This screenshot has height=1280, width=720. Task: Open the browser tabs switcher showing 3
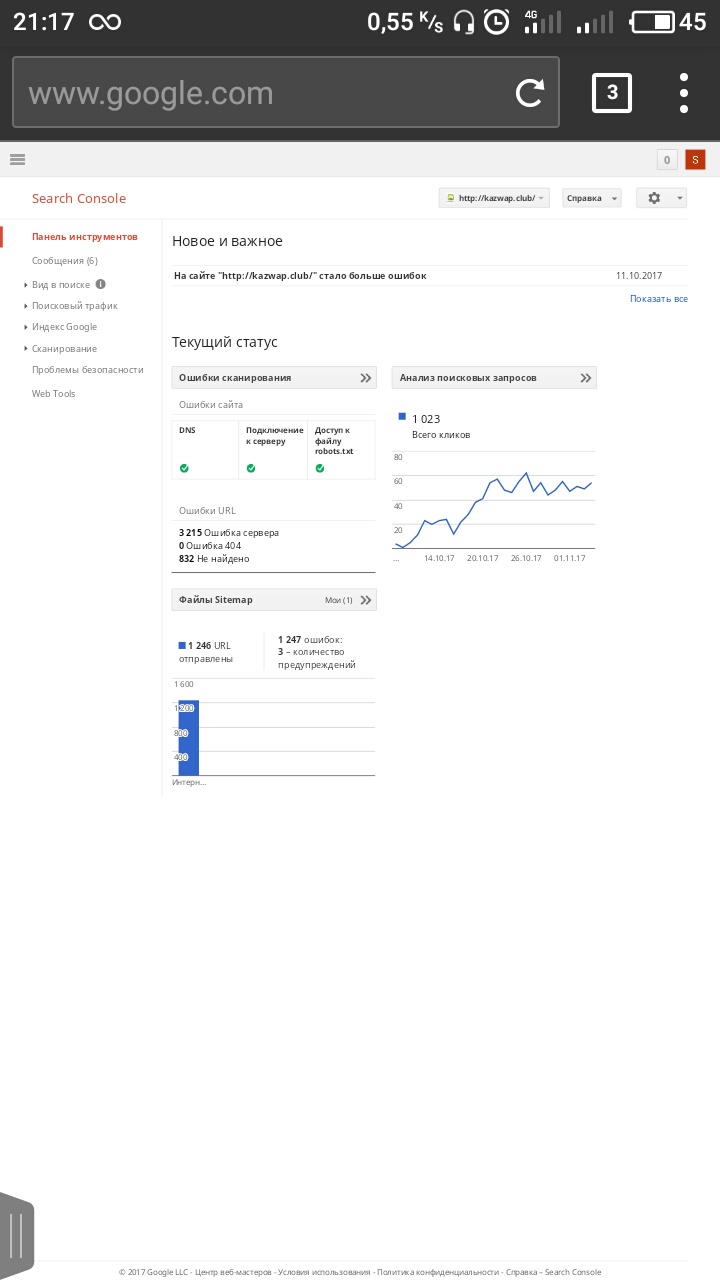[612, 93]
